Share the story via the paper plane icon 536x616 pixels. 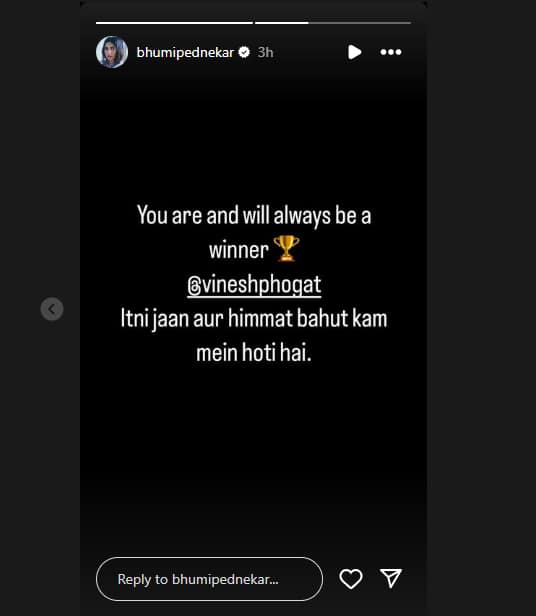[391, 578]
